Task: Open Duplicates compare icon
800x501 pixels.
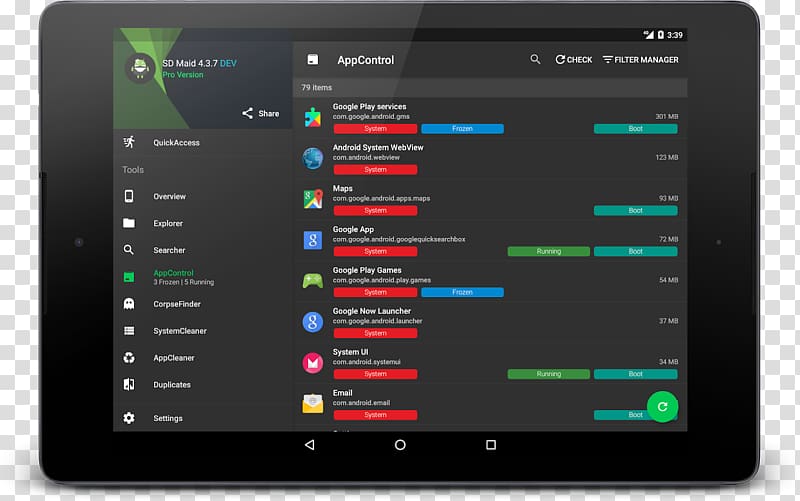Action: [129, 384]
